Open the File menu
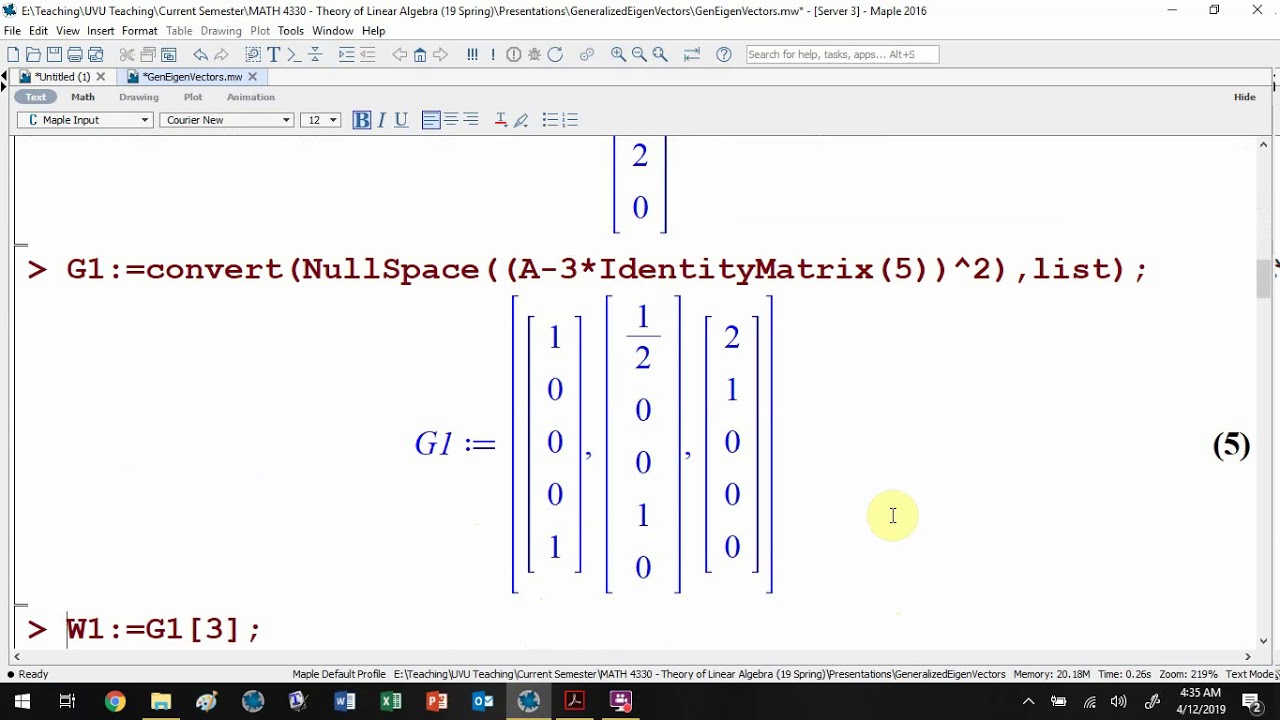 12,31
